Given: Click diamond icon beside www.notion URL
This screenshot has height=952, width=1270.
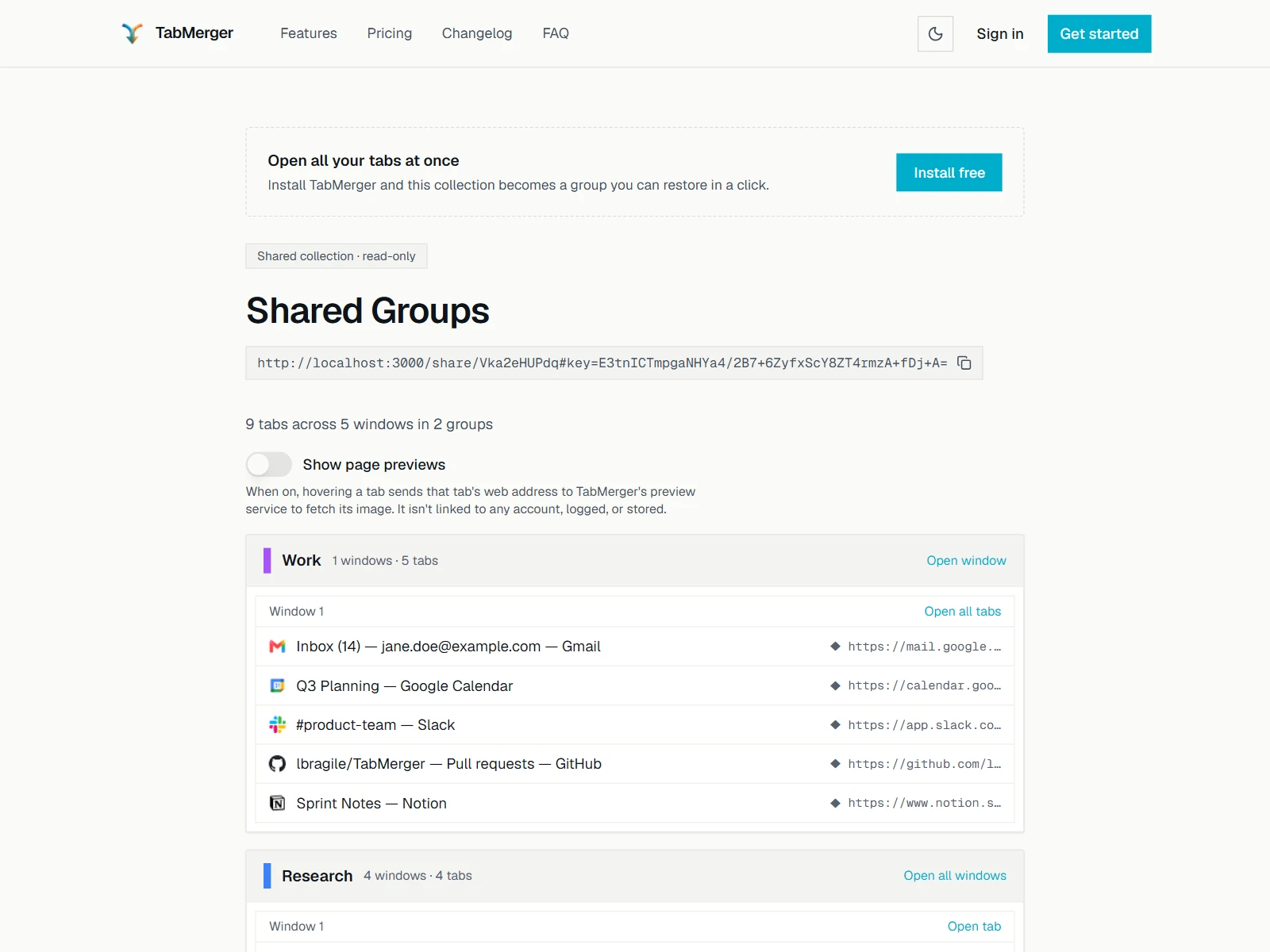Looking at the screenshot, I should [835, 803].
